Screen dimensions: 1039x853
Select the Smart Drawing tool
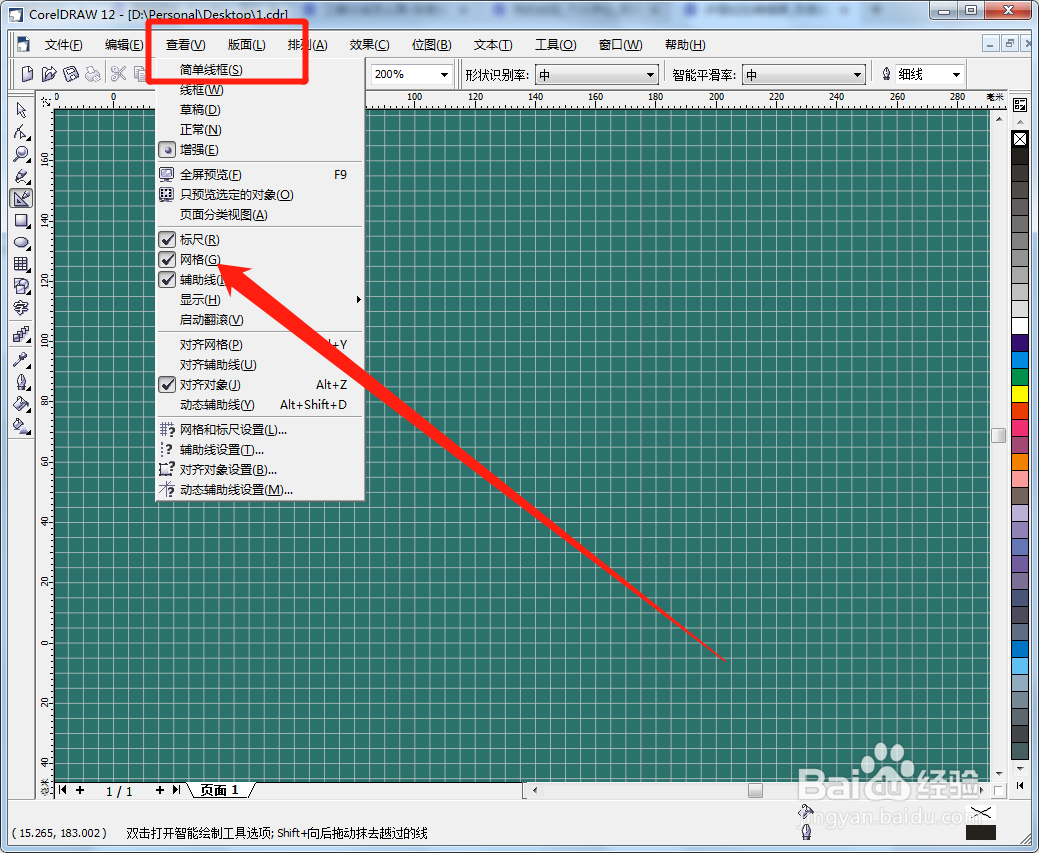(x=21, y=198)
